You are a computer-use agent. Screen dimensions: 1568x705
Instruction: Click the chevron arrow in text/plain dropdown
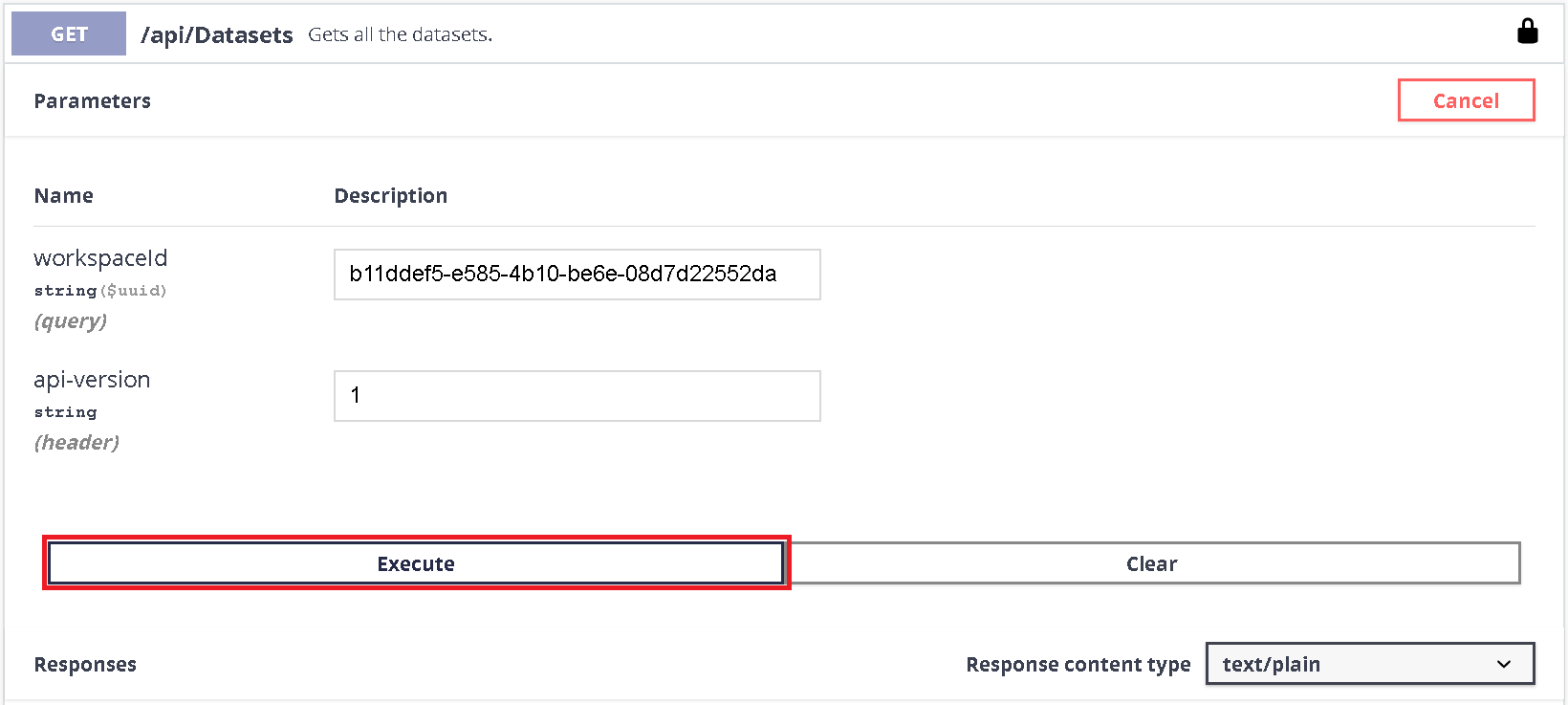[1503, 664]
